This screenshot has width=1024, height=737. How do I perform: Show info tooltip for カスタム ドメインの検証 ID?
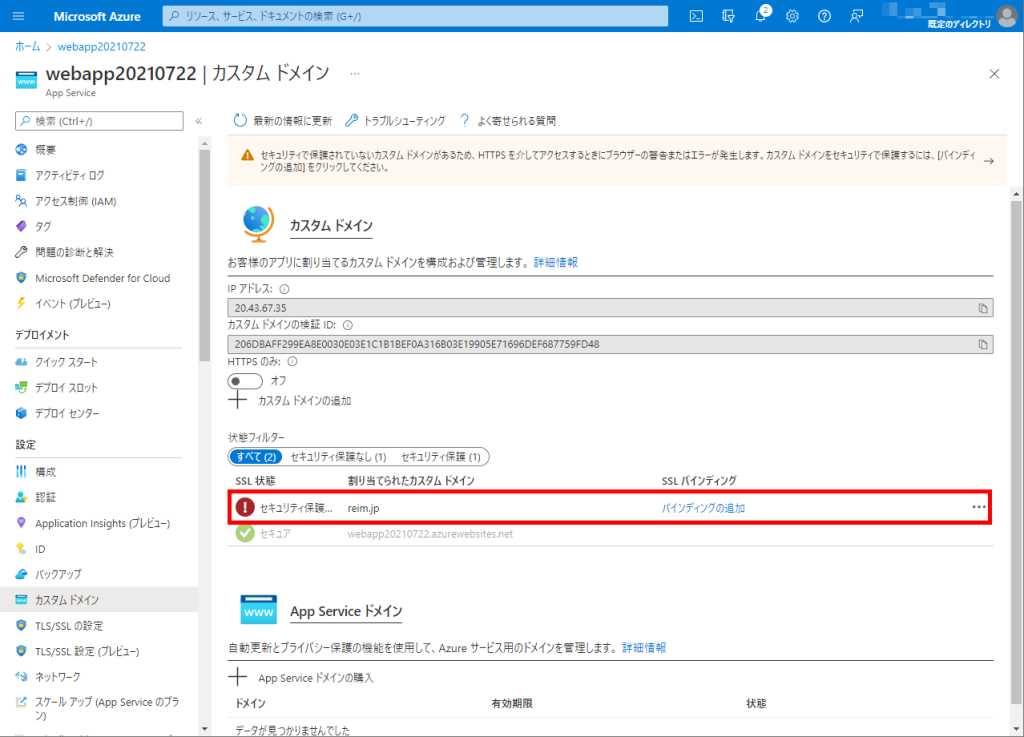pyautogui.click(x=347, y=325)
